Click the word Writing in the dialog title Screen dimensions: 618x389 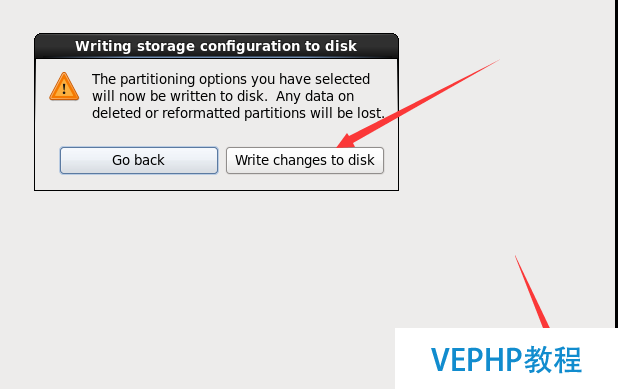coord(103,46)
